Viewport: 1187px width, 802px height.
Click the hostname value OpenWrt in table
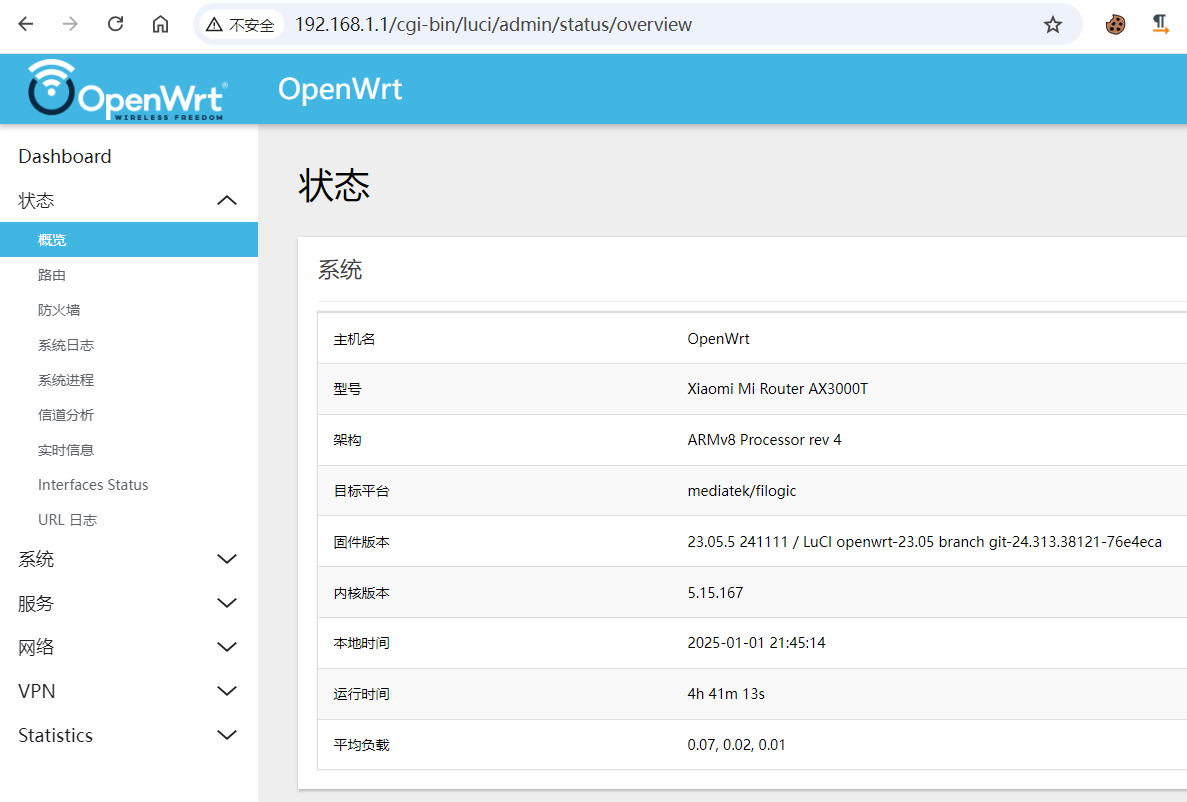click(x=718, y=339)
